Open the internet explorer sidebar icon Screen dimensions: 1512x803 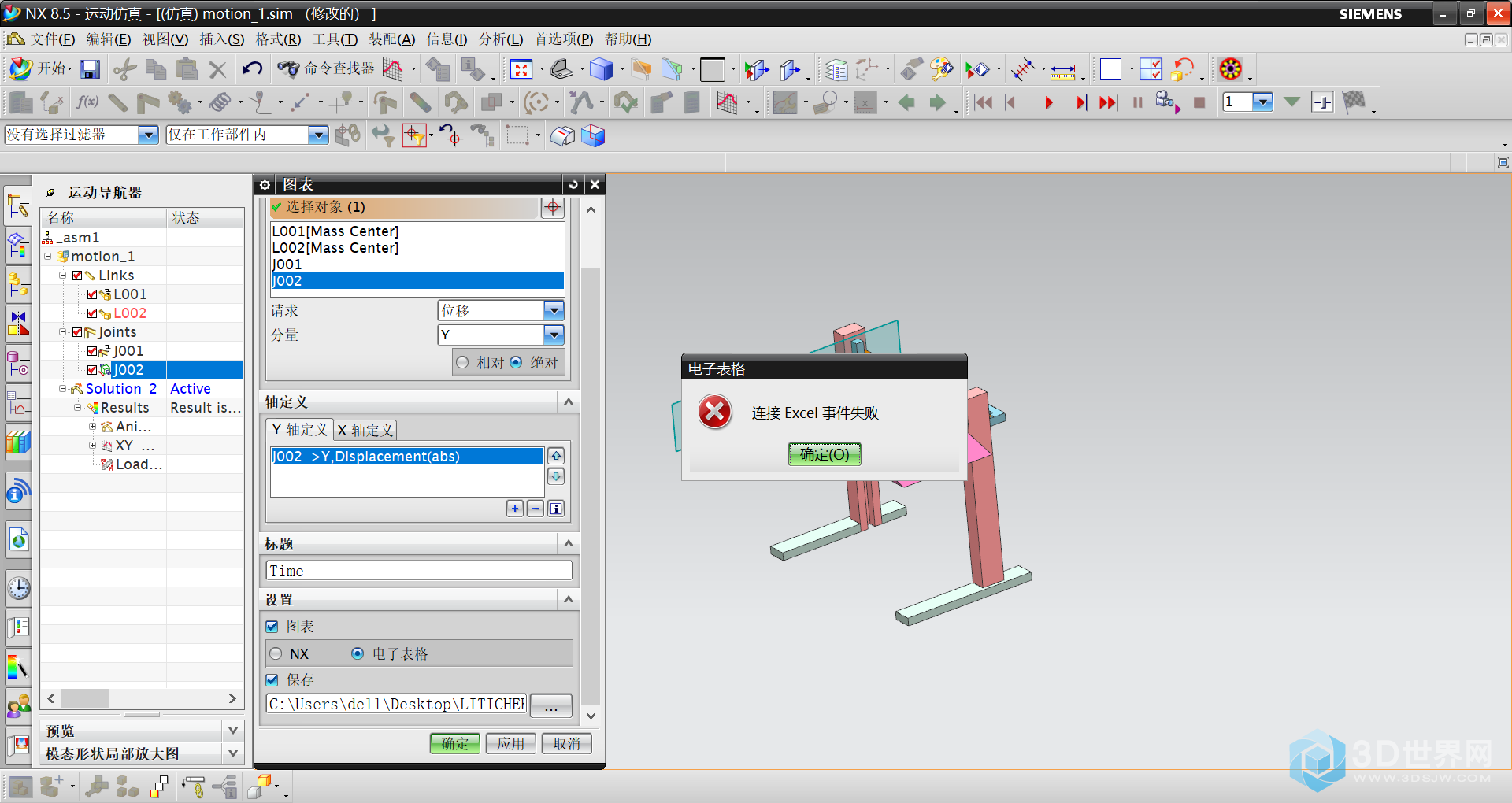click(x=19, y=541)
